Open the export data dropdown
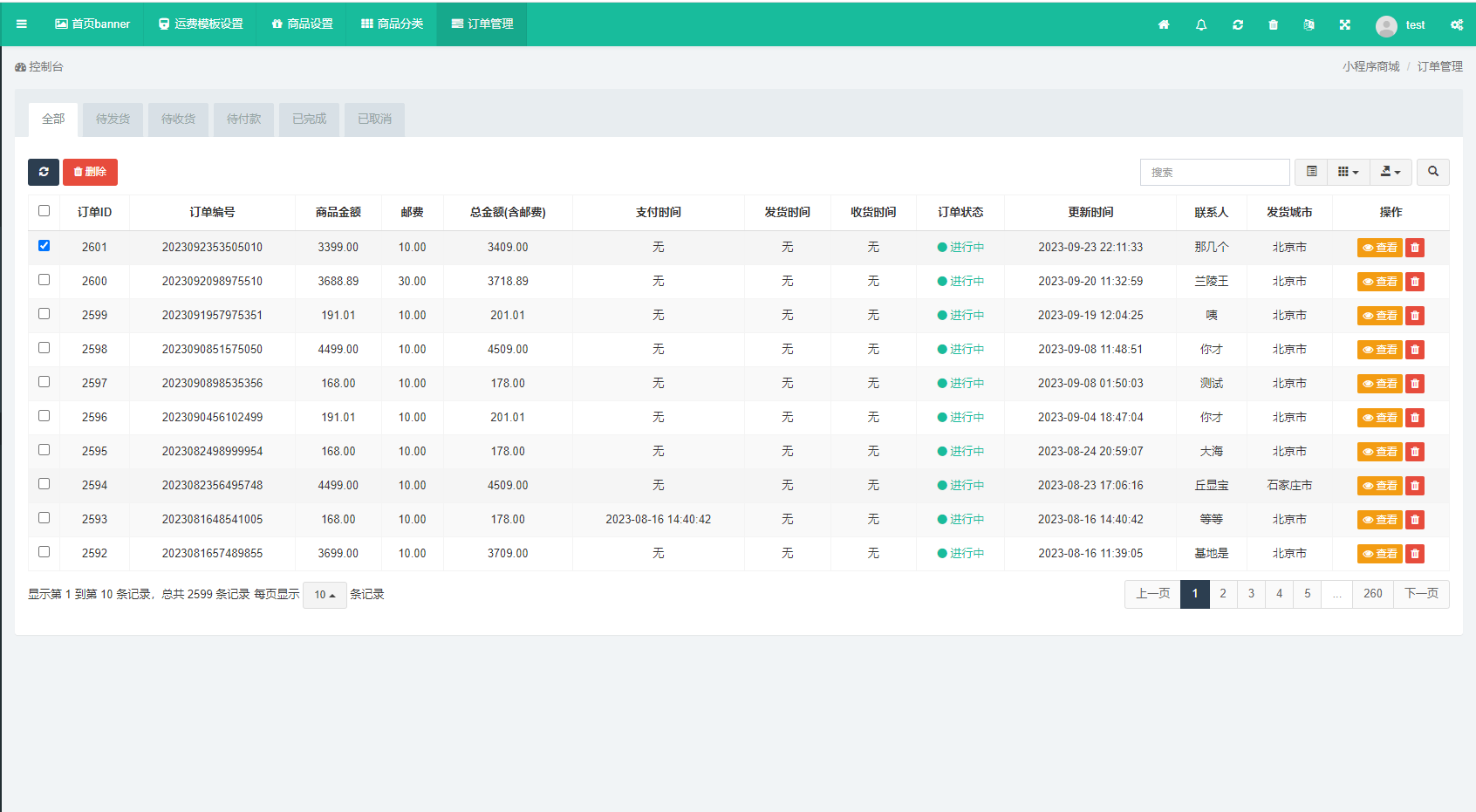1476x812 pixels. [x=1391, y=172]
